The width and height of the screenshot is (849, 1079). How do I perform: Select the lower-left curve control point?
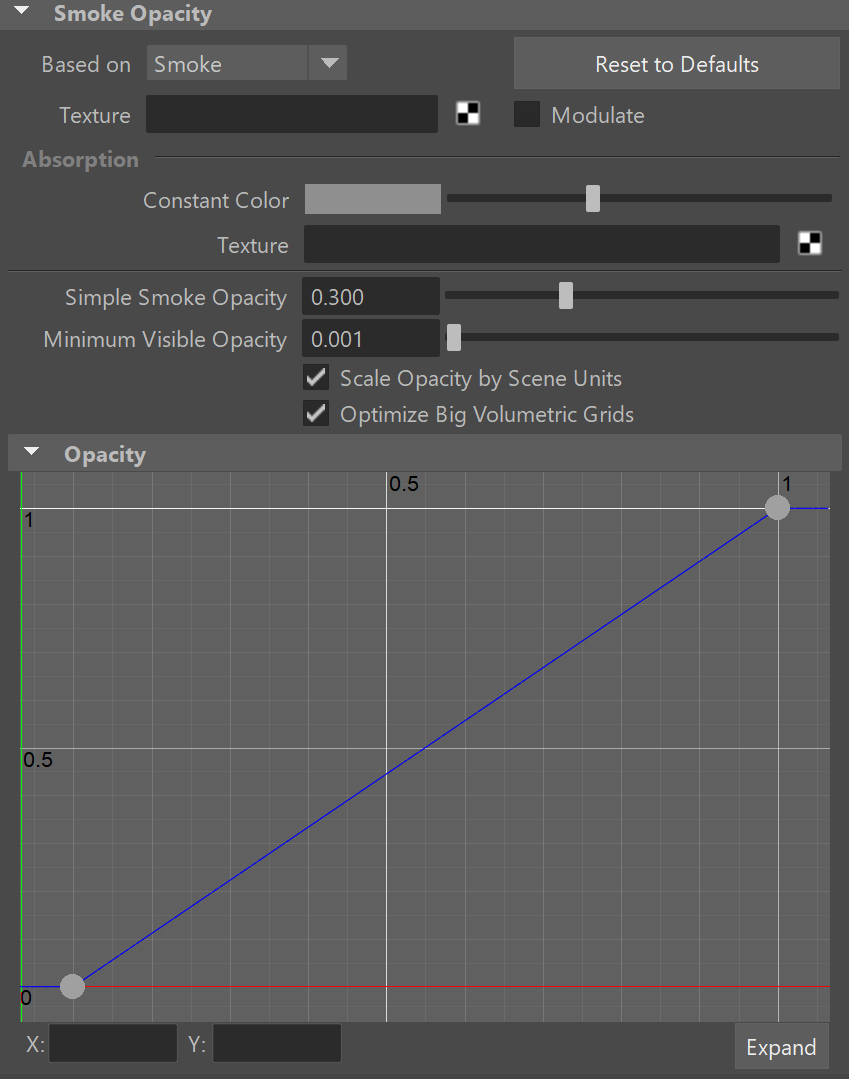pos(72,986)
